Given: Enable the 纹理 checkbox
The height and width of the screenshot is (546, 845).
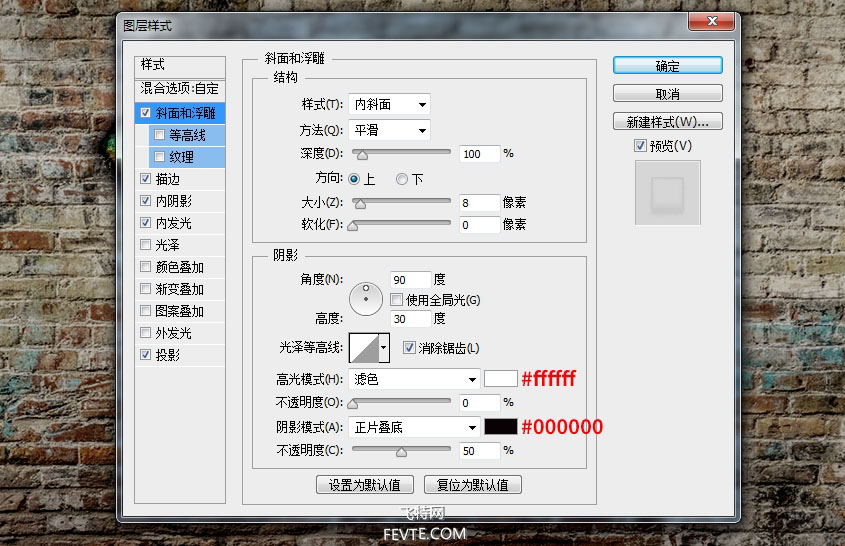Looking at the screenshot, I should click(x=159, y=157).
